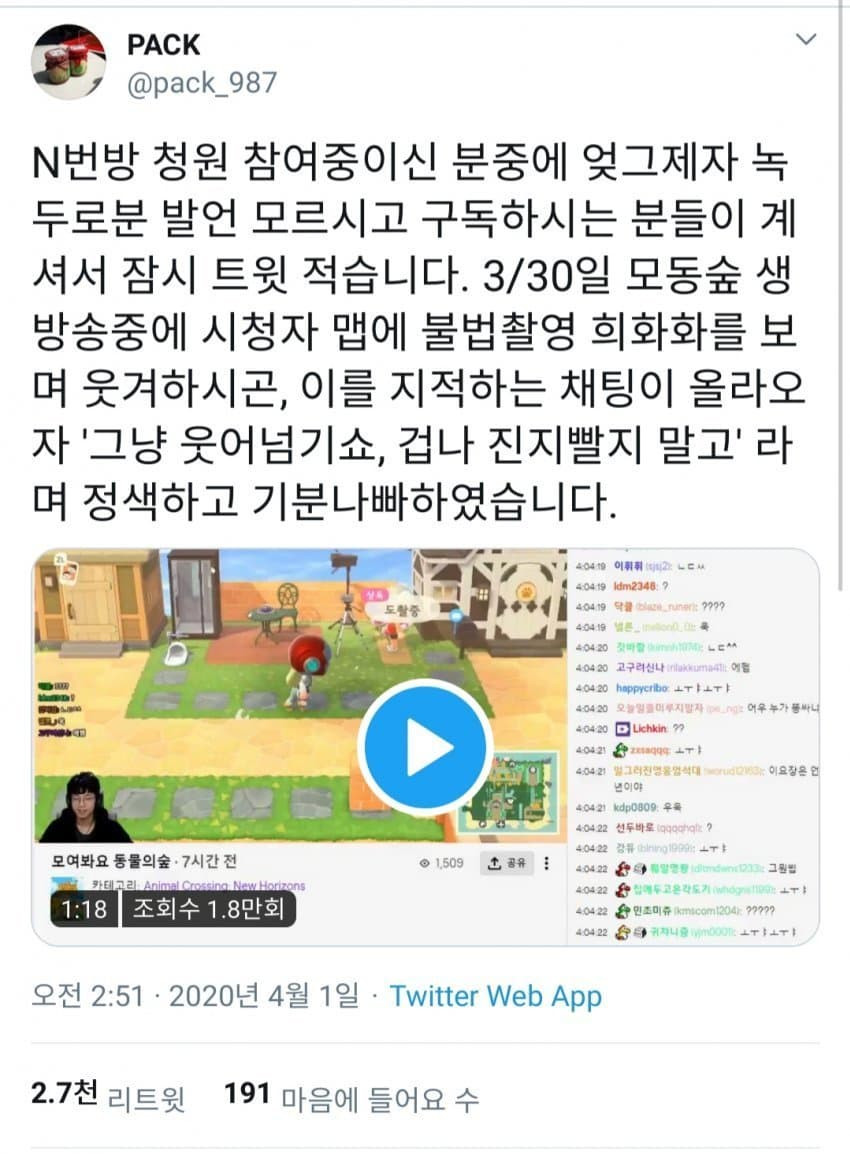Open the three-dot menu beside 공유

pyautogui.click(x=546, y=863)
